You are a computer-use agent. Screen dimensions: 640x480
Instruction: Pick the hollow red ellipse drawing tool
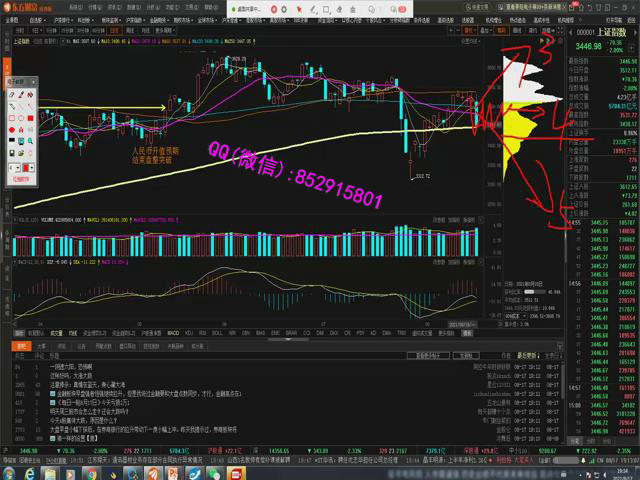[21, 118]
